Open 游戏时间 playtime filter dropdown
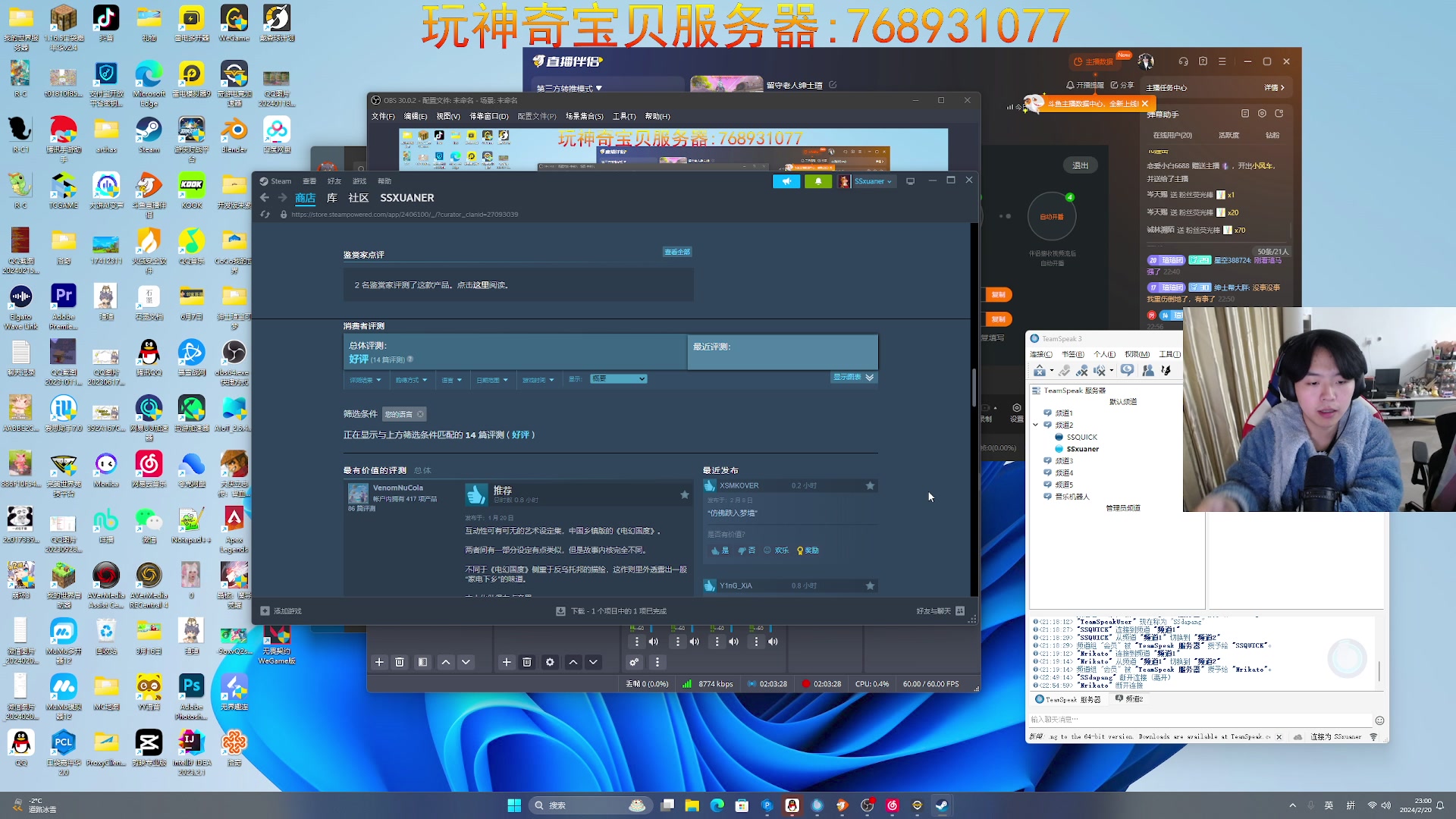This screenshot has width=1456, height=819. [x=538, y=380]
